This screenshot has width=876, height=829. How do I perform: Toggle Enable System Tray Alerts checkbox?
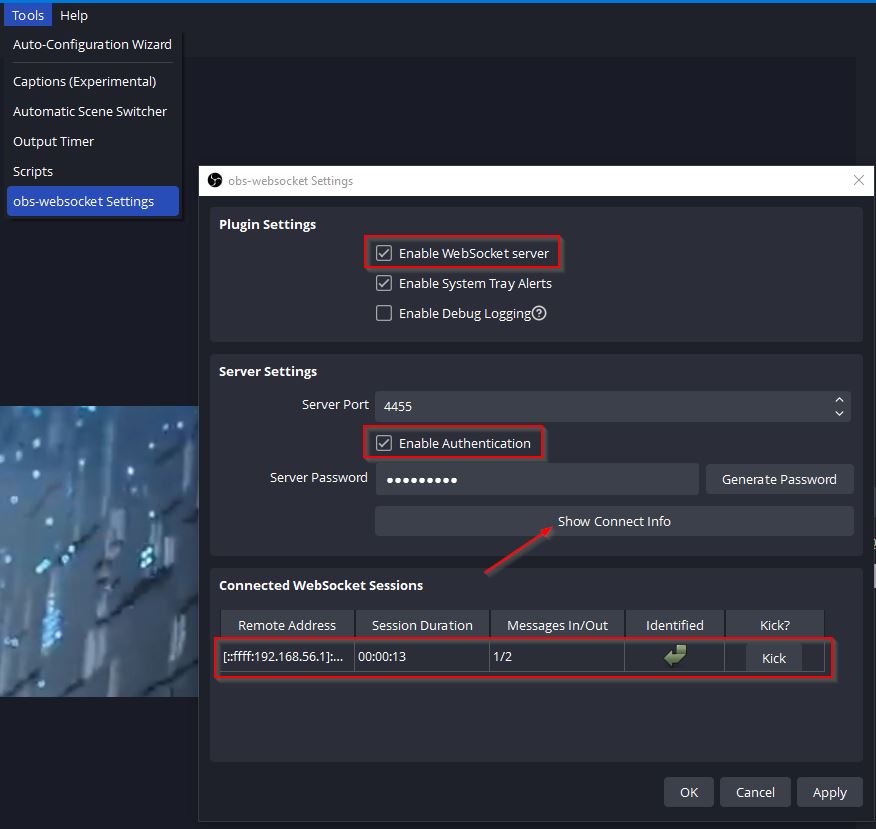(384, 283)
